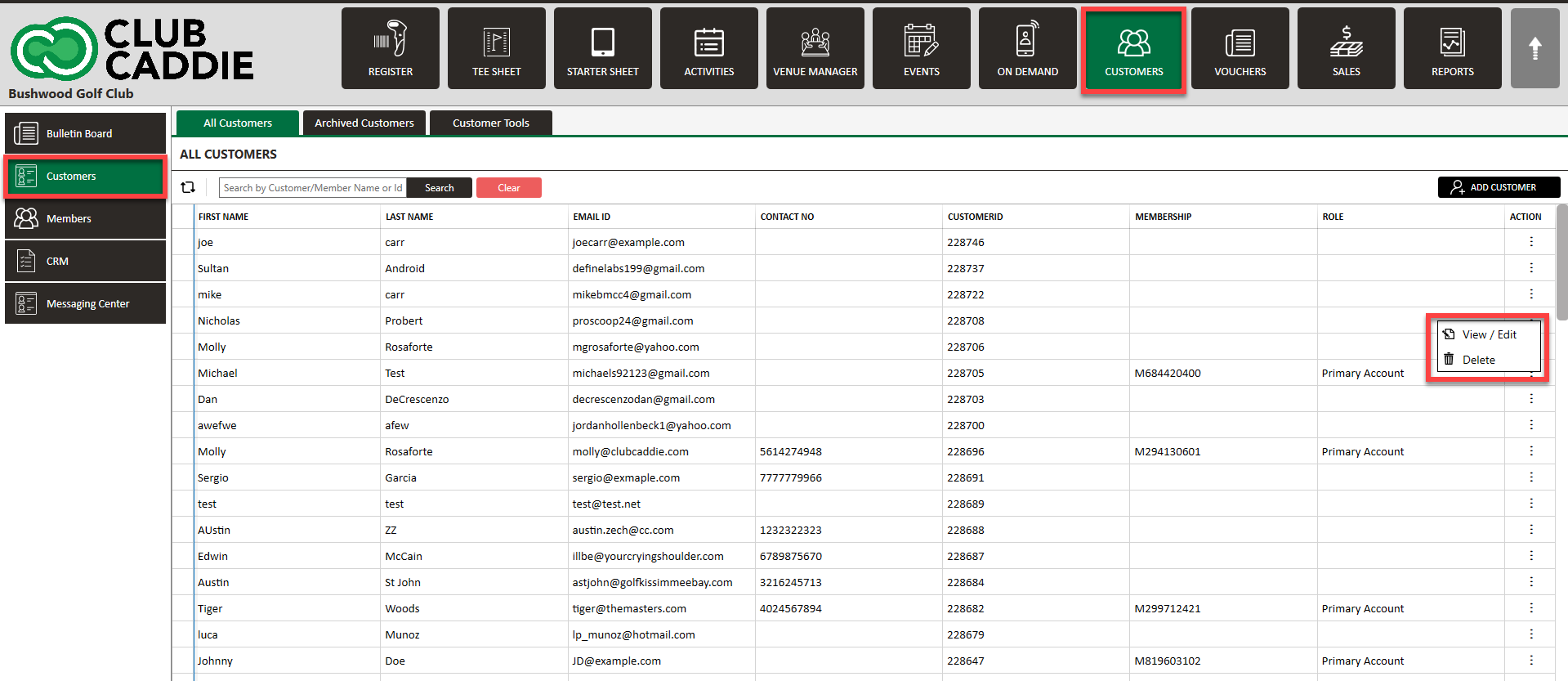This screenshot has width=1568, height=681.
Task: Open the Events calendar module
Action: (921, 48)
